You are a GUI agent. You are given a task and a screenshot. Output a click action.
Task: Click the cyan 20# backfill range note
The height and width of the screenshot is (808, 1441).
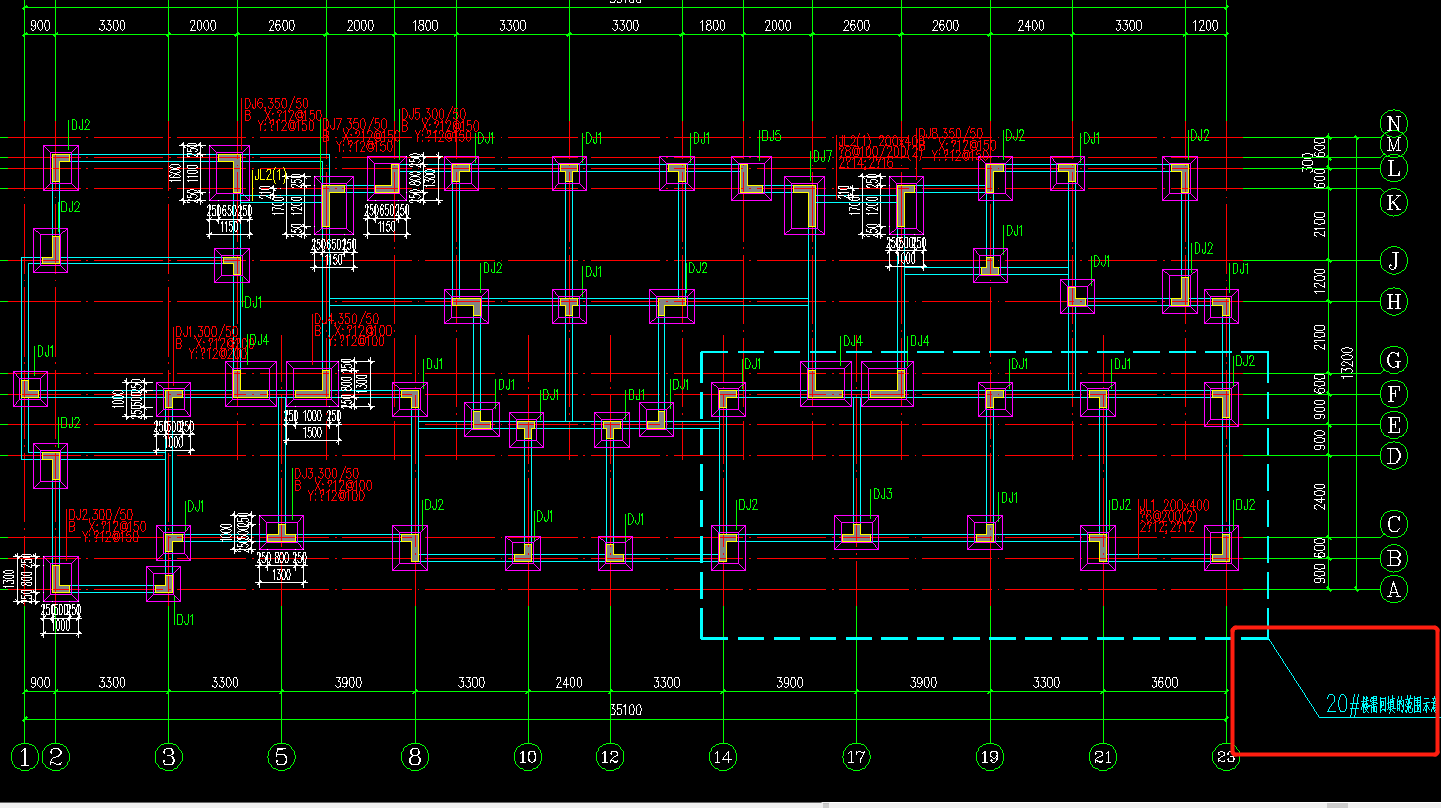[1381, 705]
